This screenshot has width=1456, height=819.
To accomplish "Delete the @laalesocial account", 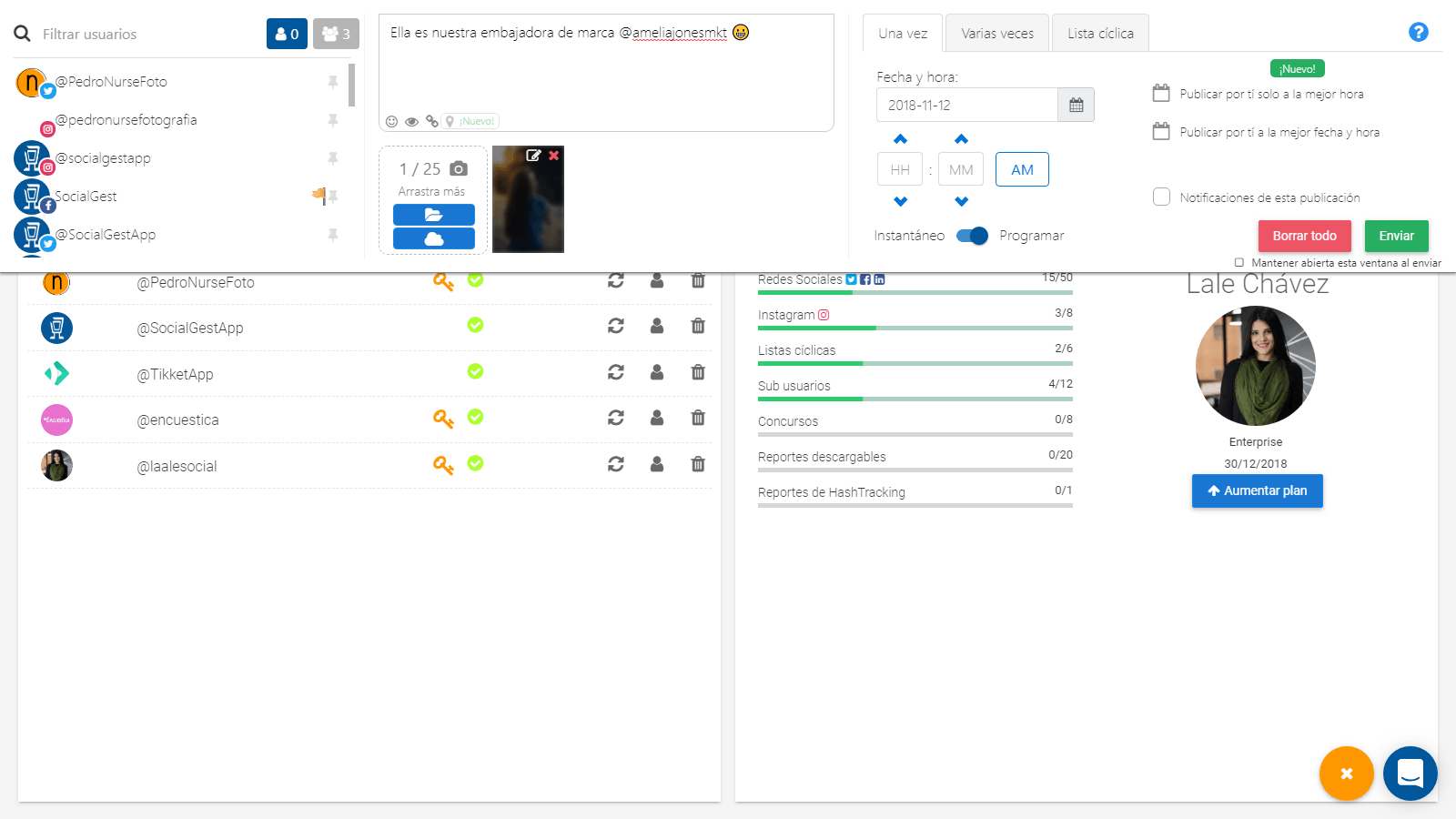I will tap(698, 464).
